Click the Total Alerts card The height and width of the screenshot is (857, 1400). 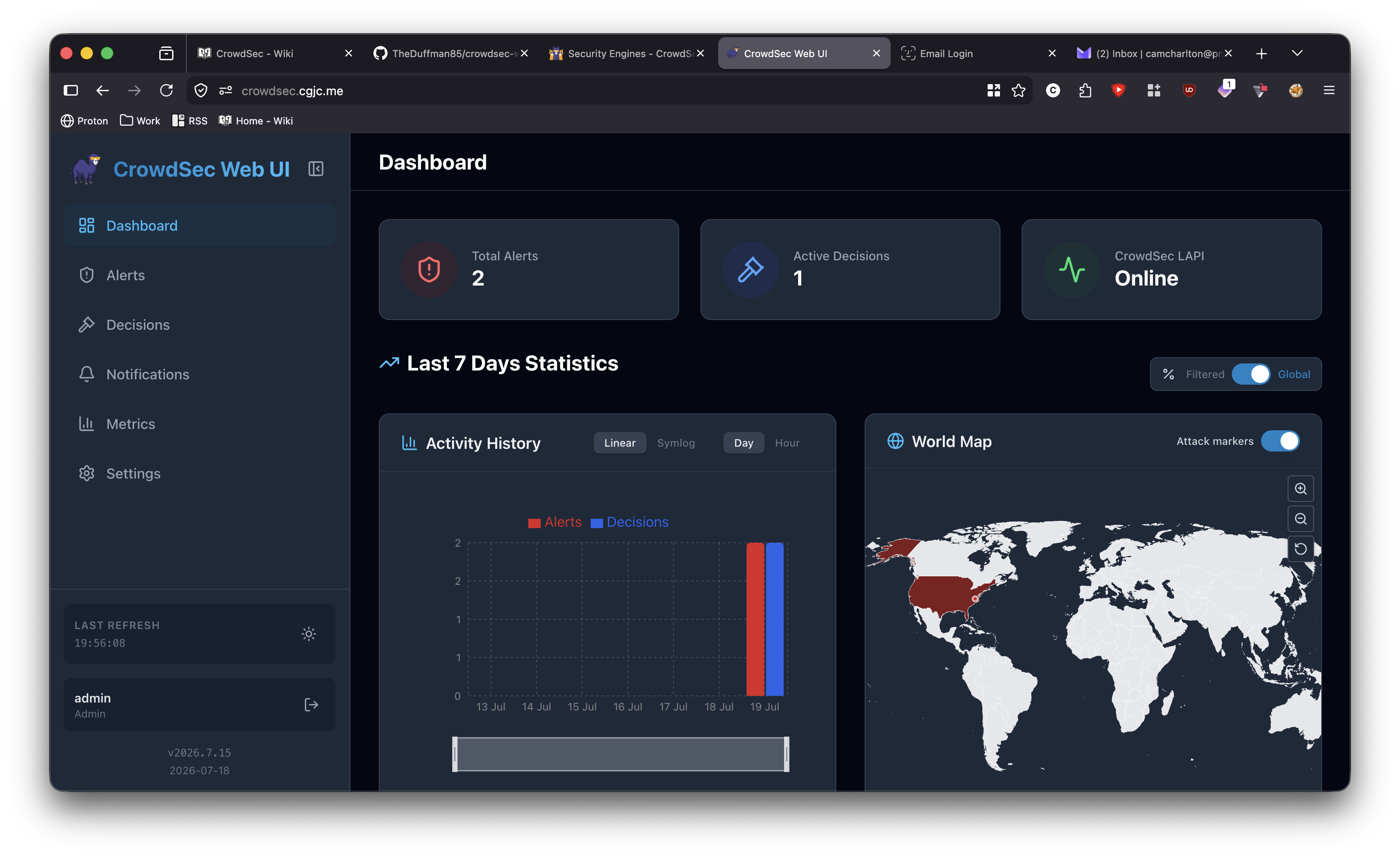tap(528, 270)
